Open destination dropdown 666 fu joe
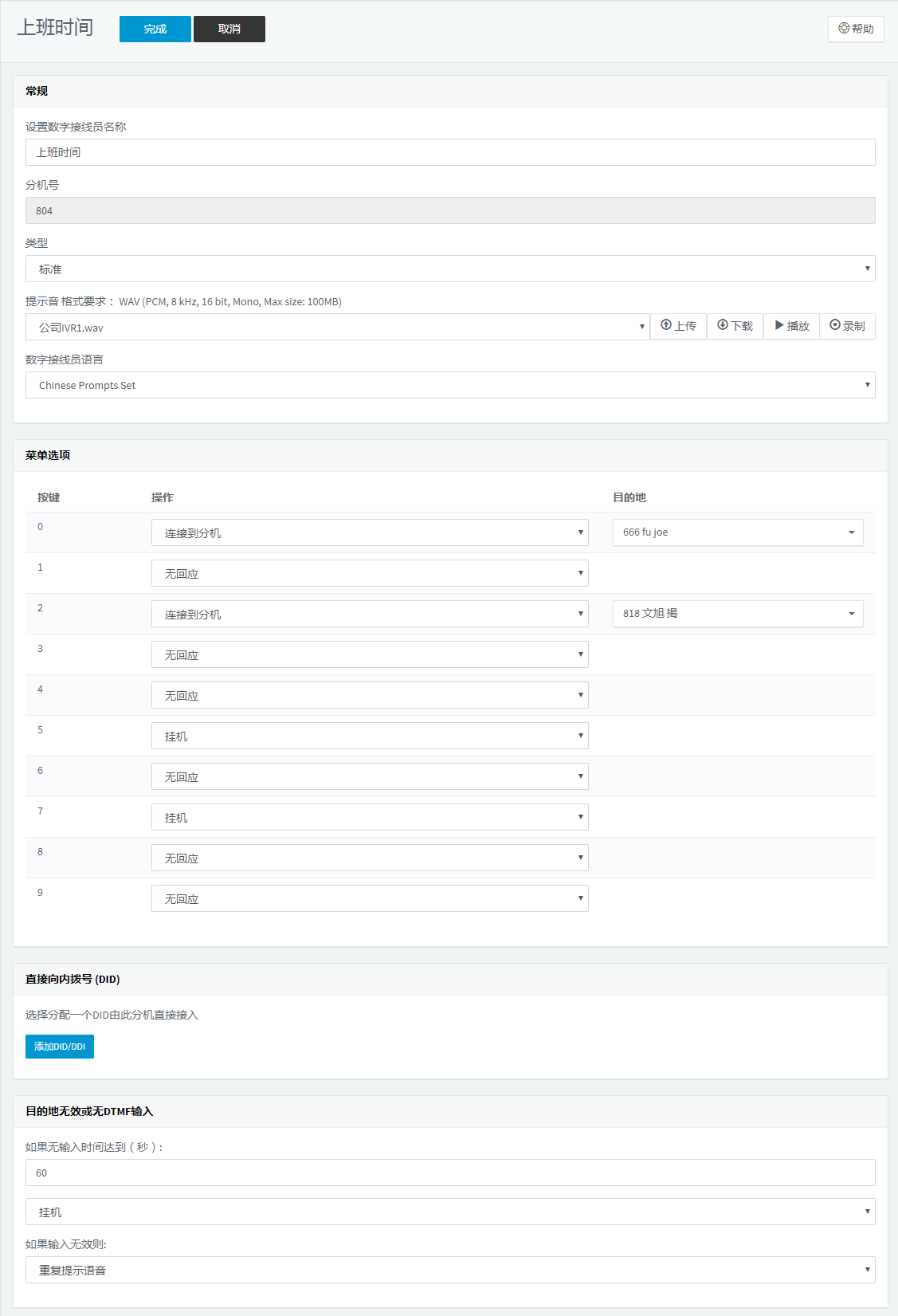This screenshot has height=1316, width=898. 738,532
